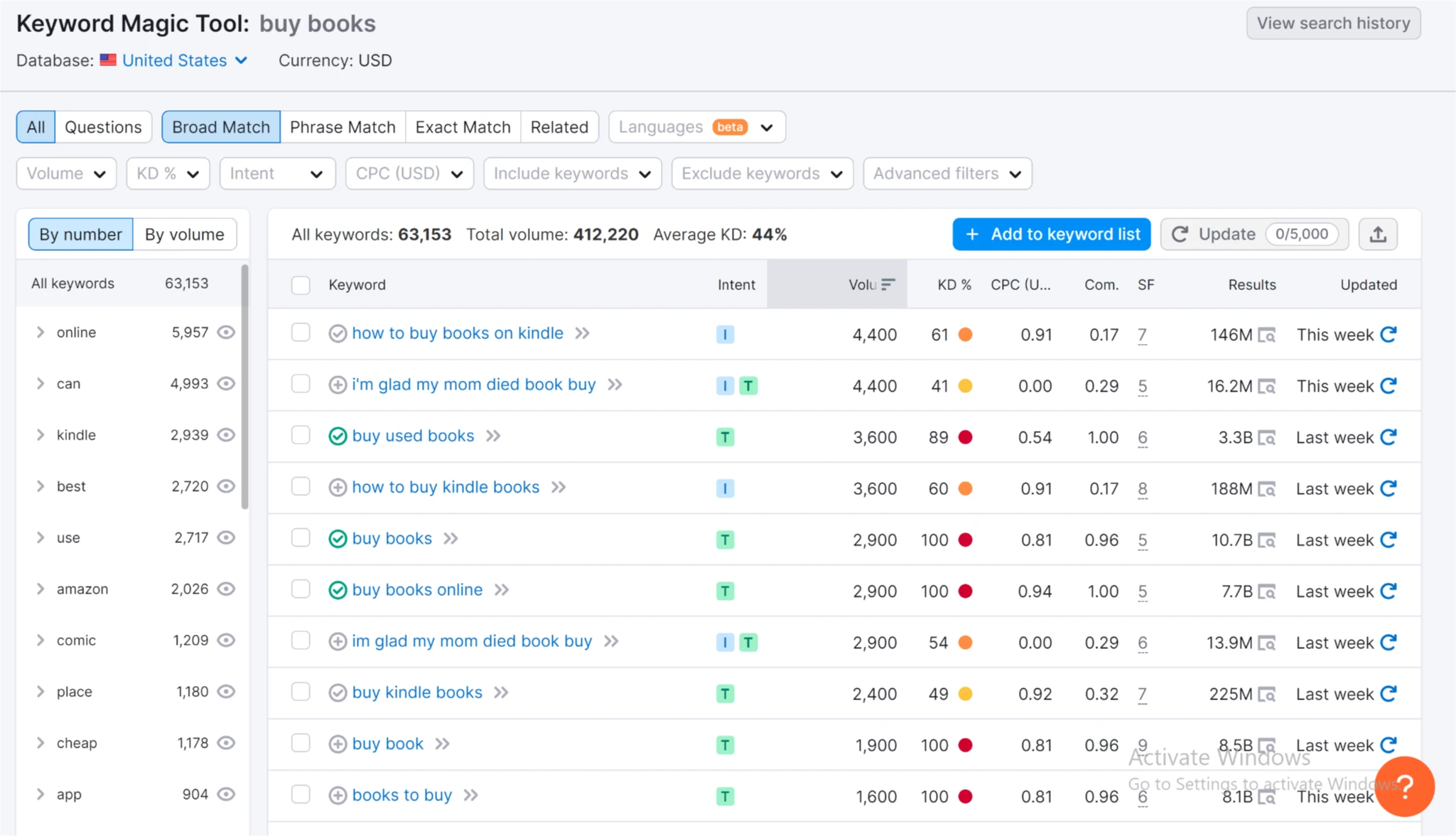The width and height of the screenshot is (1456, 836).
Task: Click View search history button
Action: [x=1333, y=23]
